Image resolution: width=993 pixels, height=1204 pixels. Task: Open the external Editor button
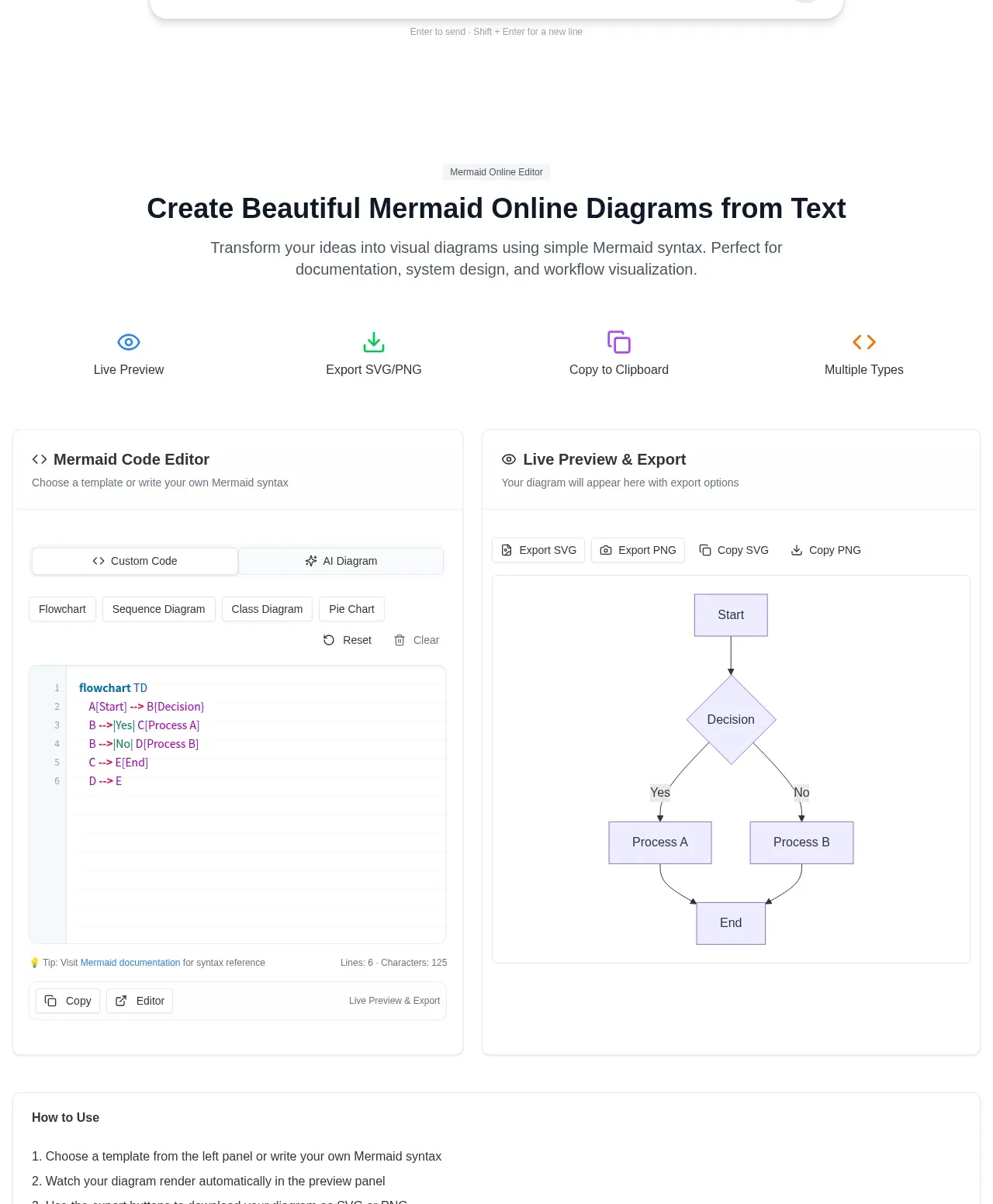pos(140,1001)
